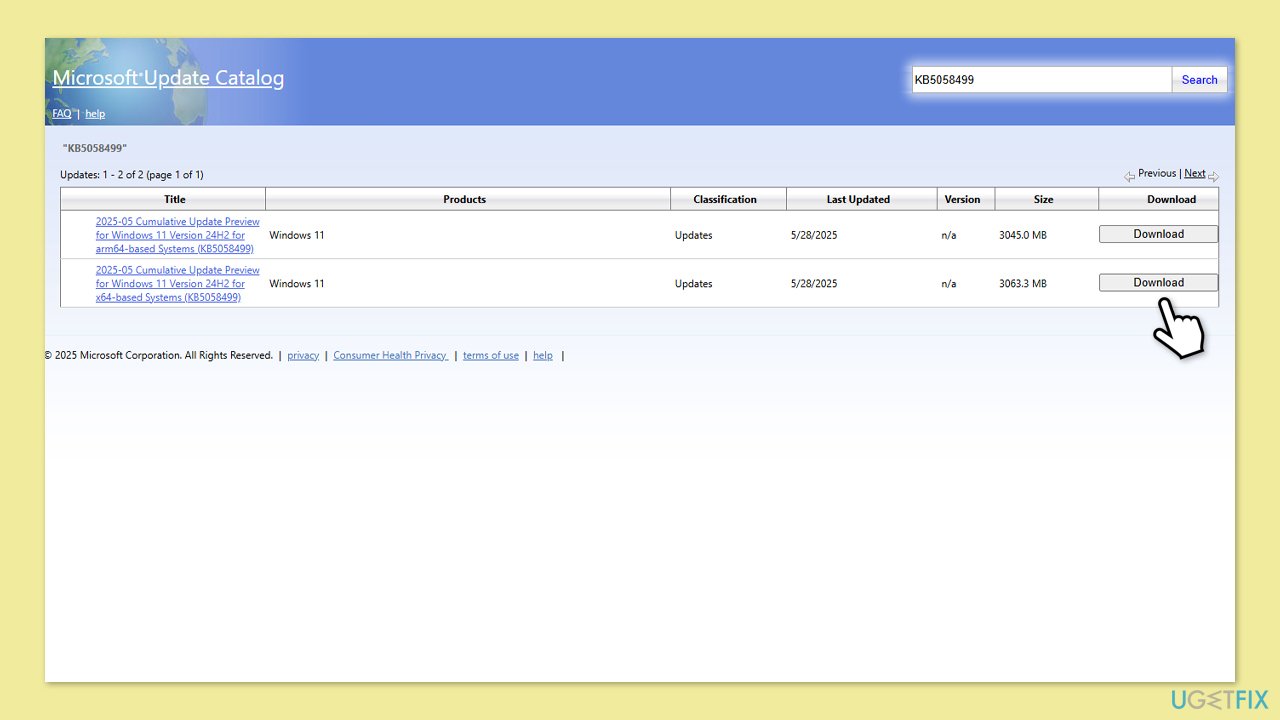Open the Consumer Health Privacy footer link

pyautogui.click(x=390, y=355)
